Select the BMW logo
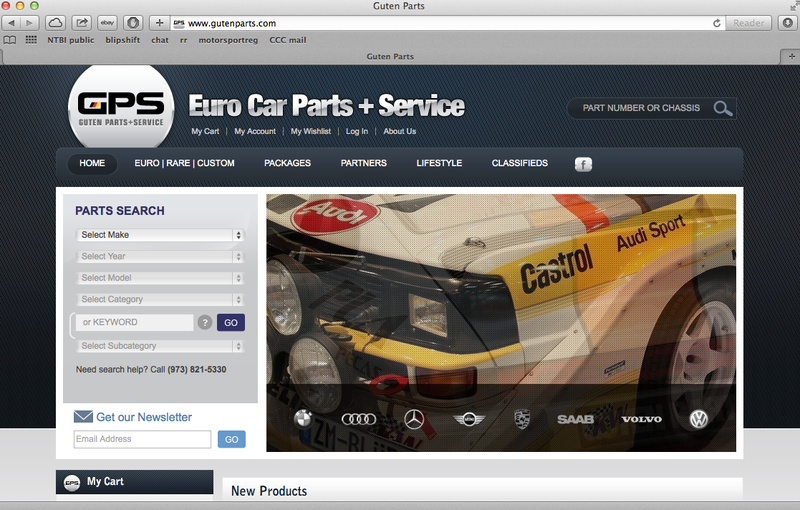 (x=303, y=419)
